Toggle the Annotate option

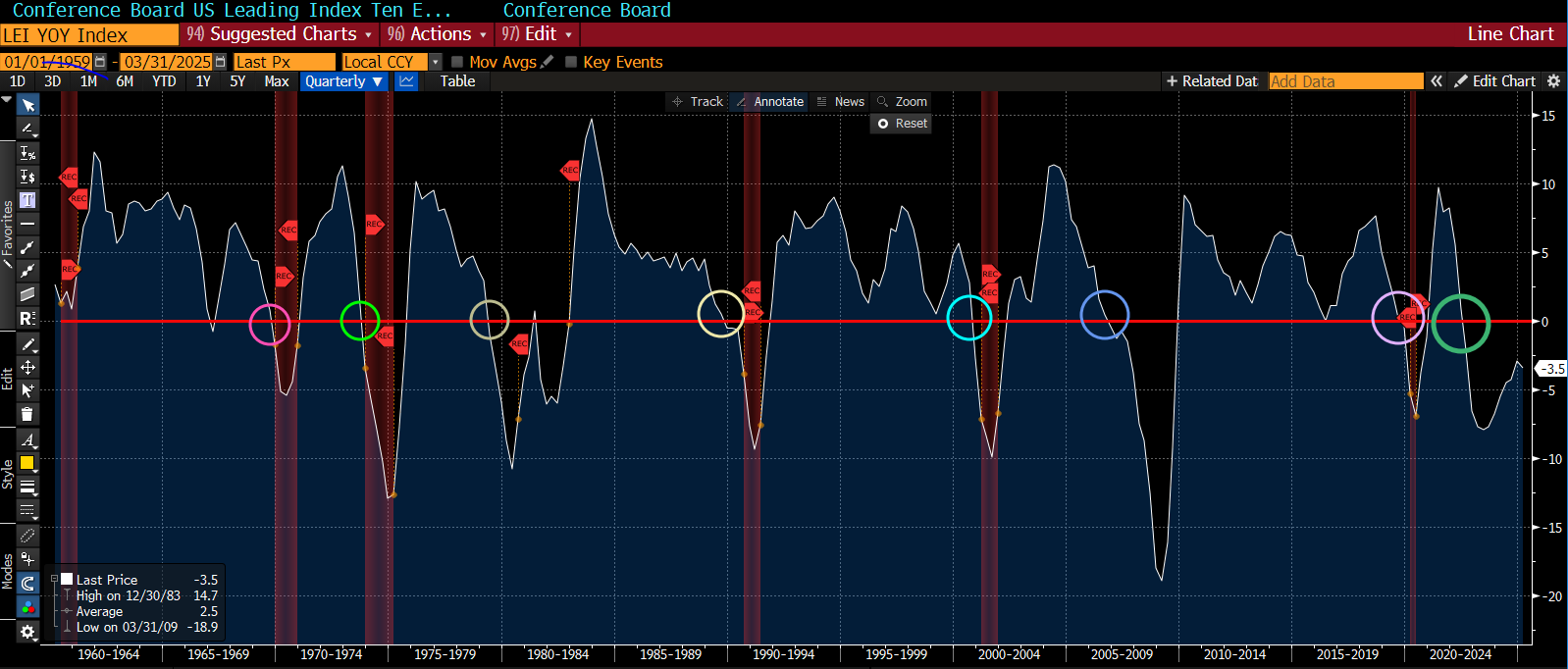point(769,101)
